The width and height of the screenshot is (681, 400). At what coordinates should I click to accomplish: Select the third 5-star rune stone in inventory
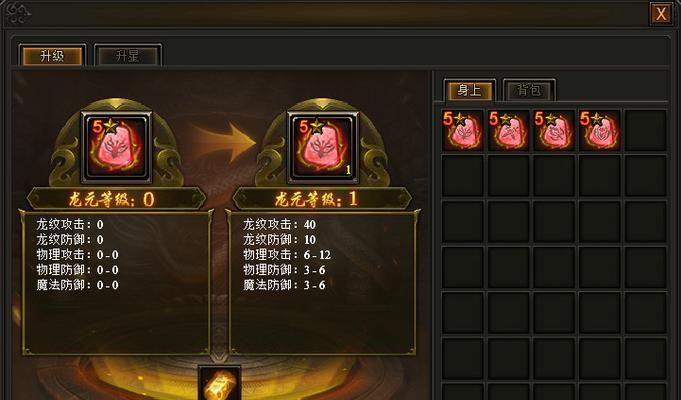point(554,130)
